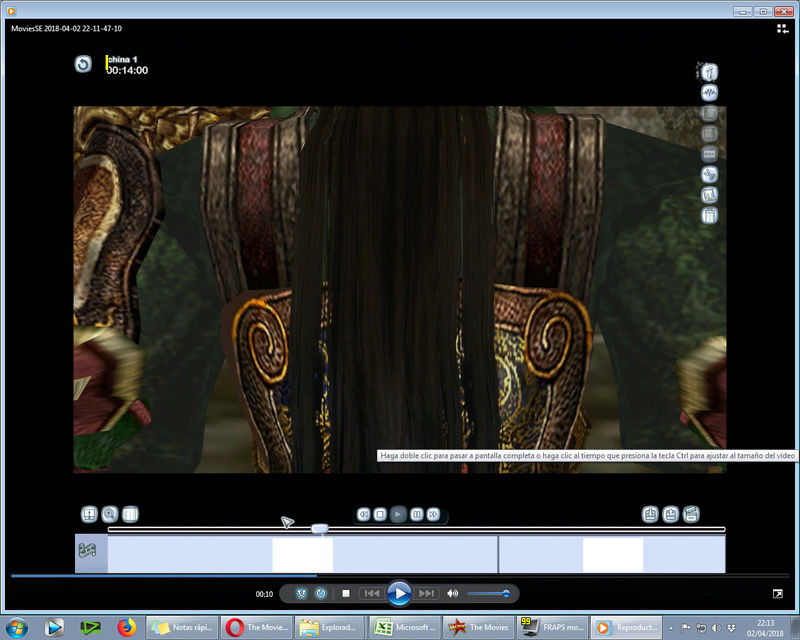The image size is (800, 640).
Task: Open the audio waveform tool icon
Action: (x=709, y=93)
